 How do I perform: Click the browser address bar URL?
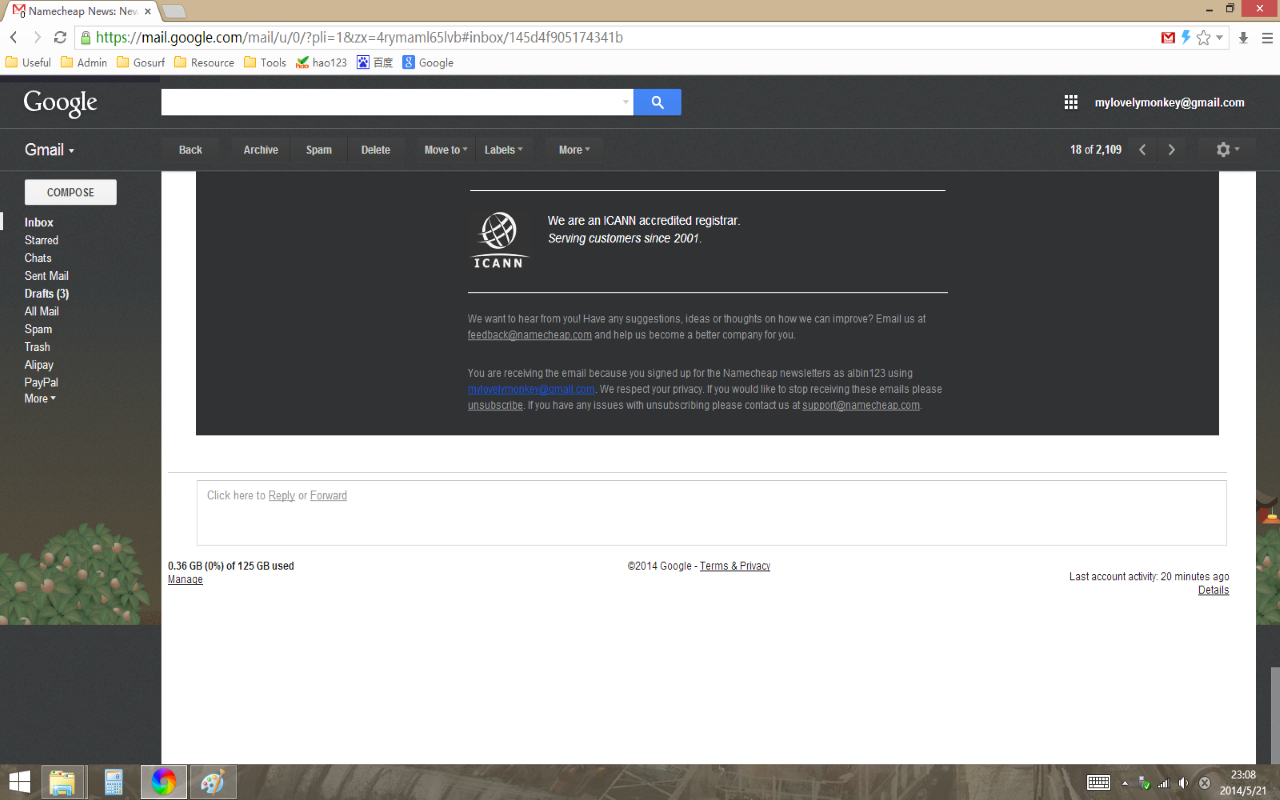tap(359, 38)
